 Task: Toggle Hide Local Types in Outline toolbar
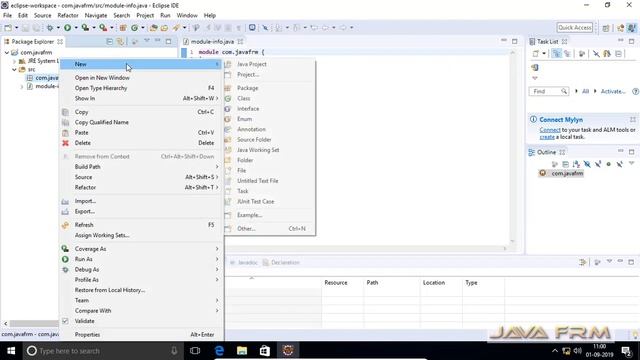coord(620,164)
